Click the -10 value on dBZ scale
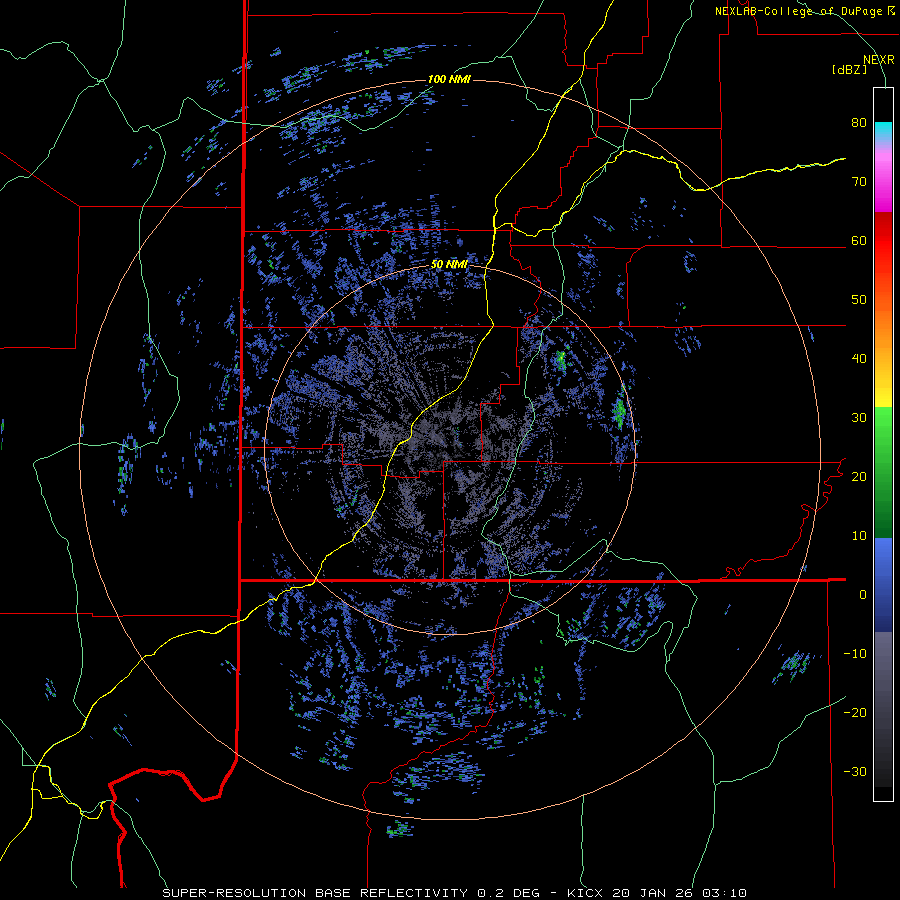This screenshot has height=900, width=900. tap(855, 653)
